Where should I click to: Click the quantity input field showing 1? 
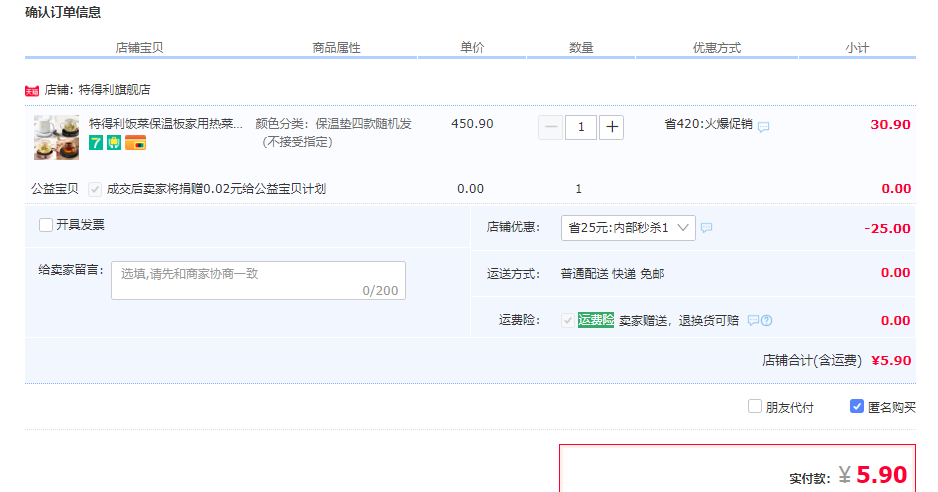tap(581, 127)
